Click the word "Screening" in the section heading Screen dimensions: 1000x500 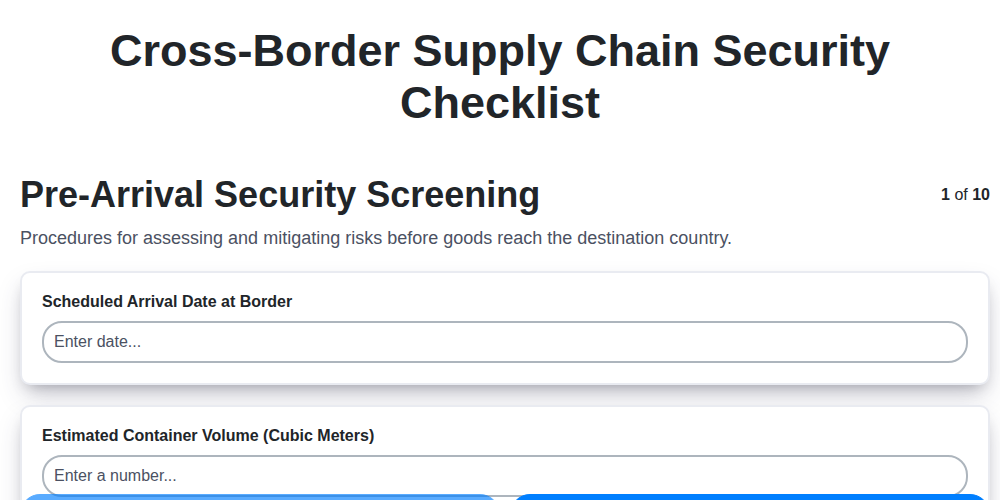point(453,194)
